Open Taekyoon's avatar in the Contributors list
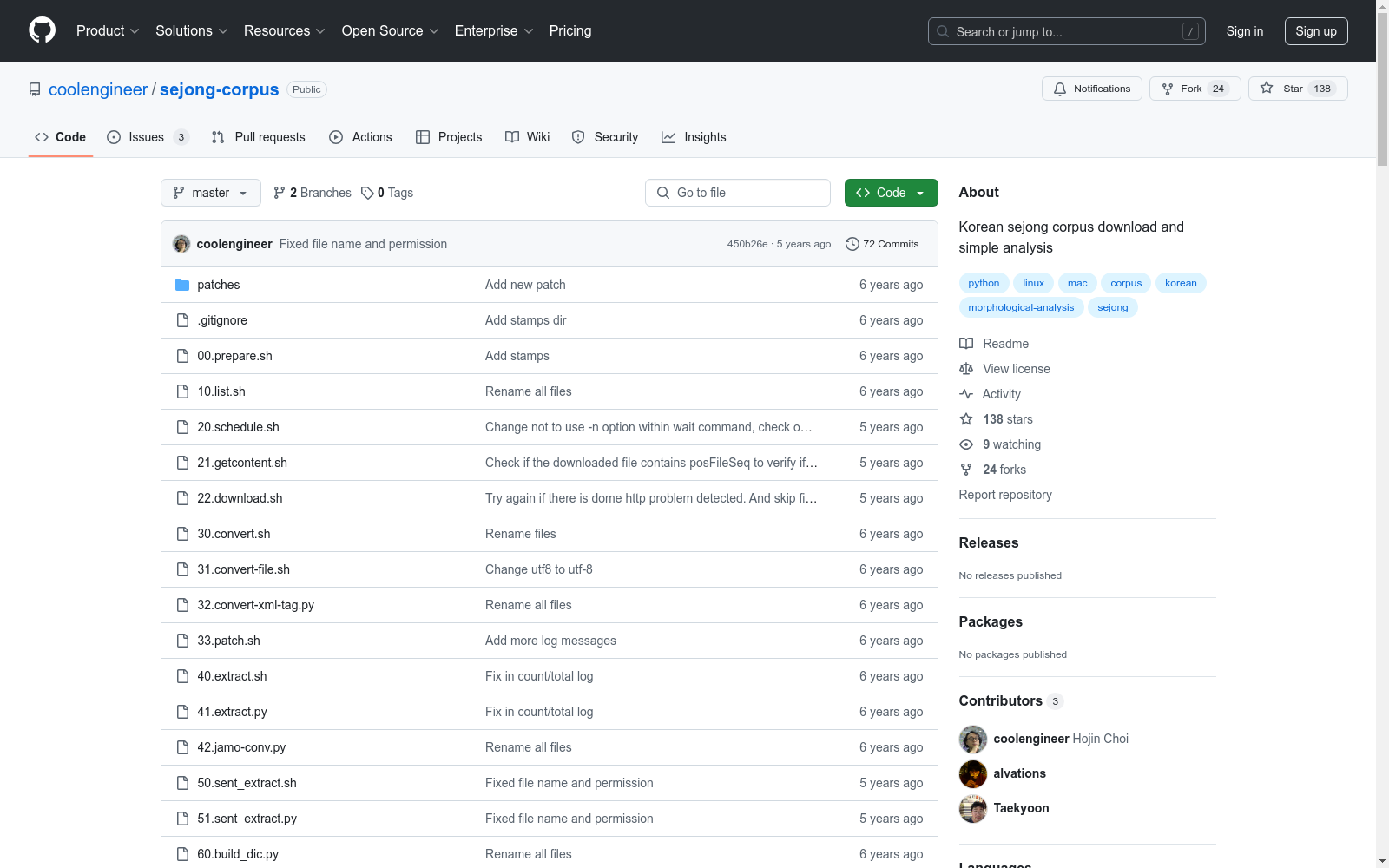 point(973,808)
